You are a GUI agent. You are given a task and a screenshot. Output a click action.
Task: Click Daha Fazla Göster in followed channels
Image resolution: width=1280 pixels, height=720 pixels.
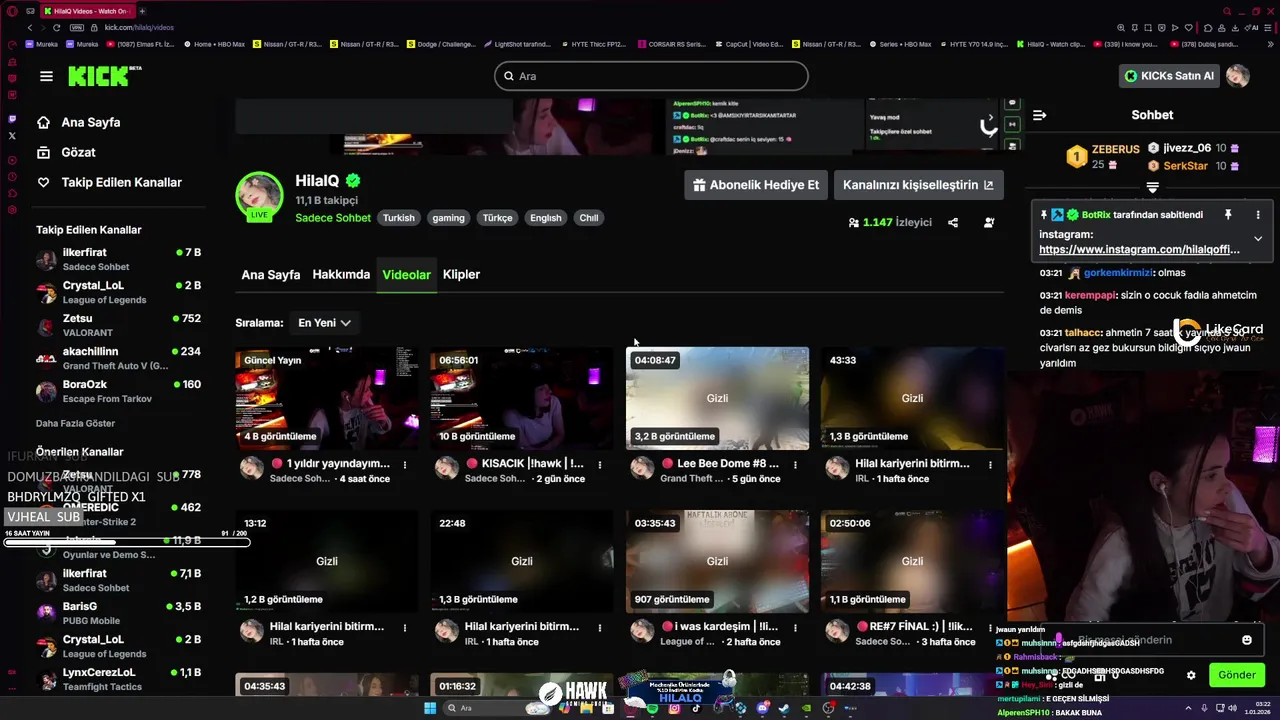(x=75, y=424)
